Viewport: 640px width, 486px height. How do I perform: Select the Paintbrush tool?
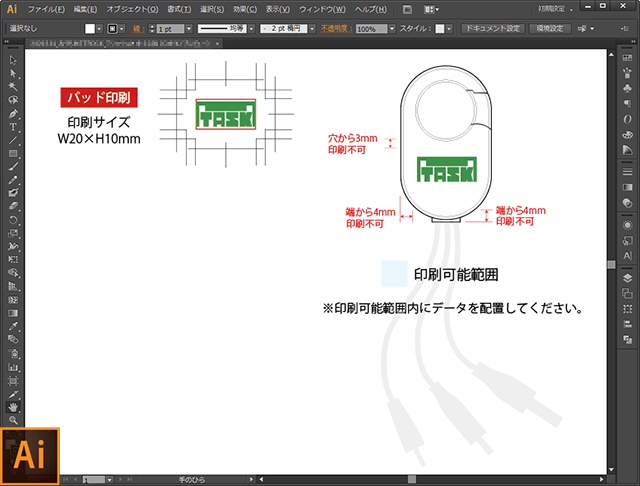tap(13, 166)
